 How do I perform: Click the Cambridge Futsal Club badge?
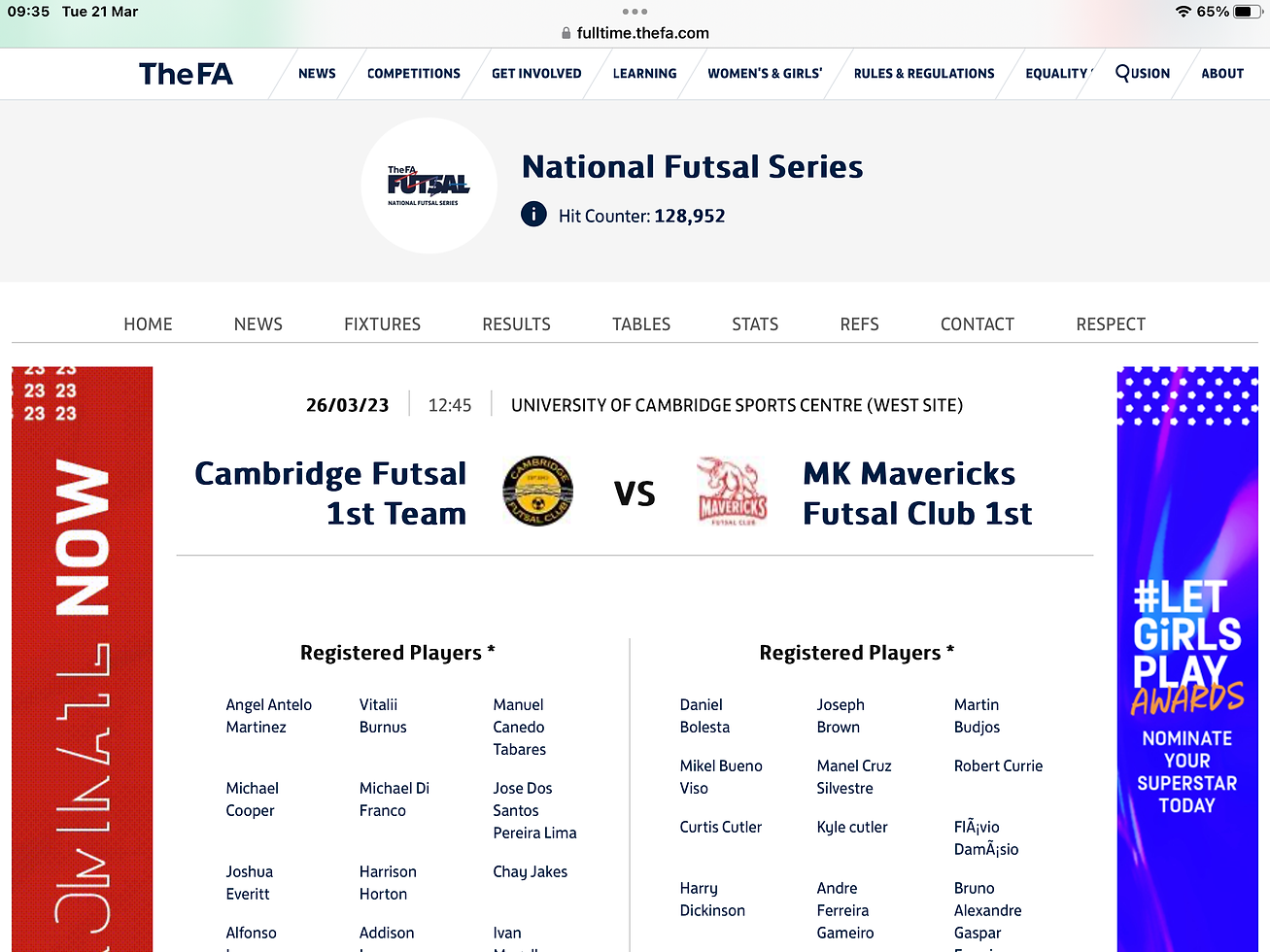click(537, 493)
